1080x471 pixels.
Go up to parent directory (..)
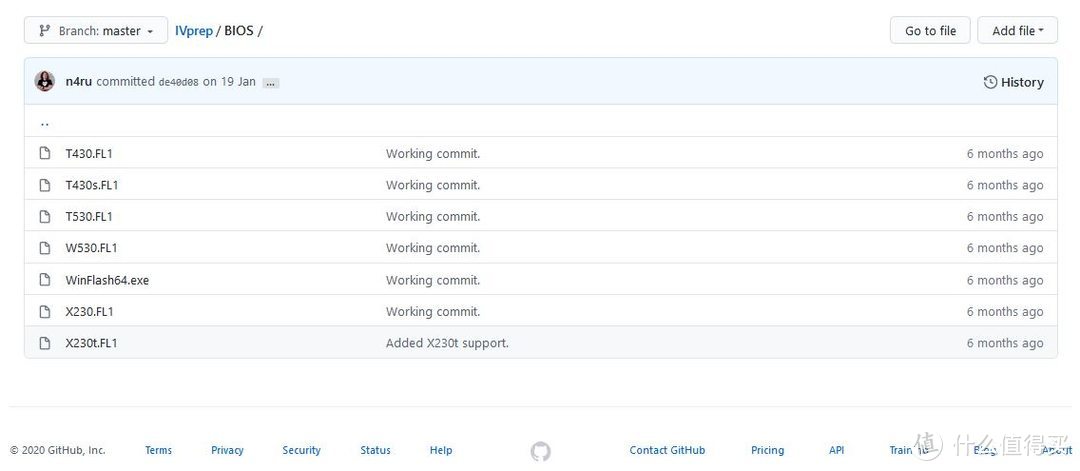pos(45,123)
